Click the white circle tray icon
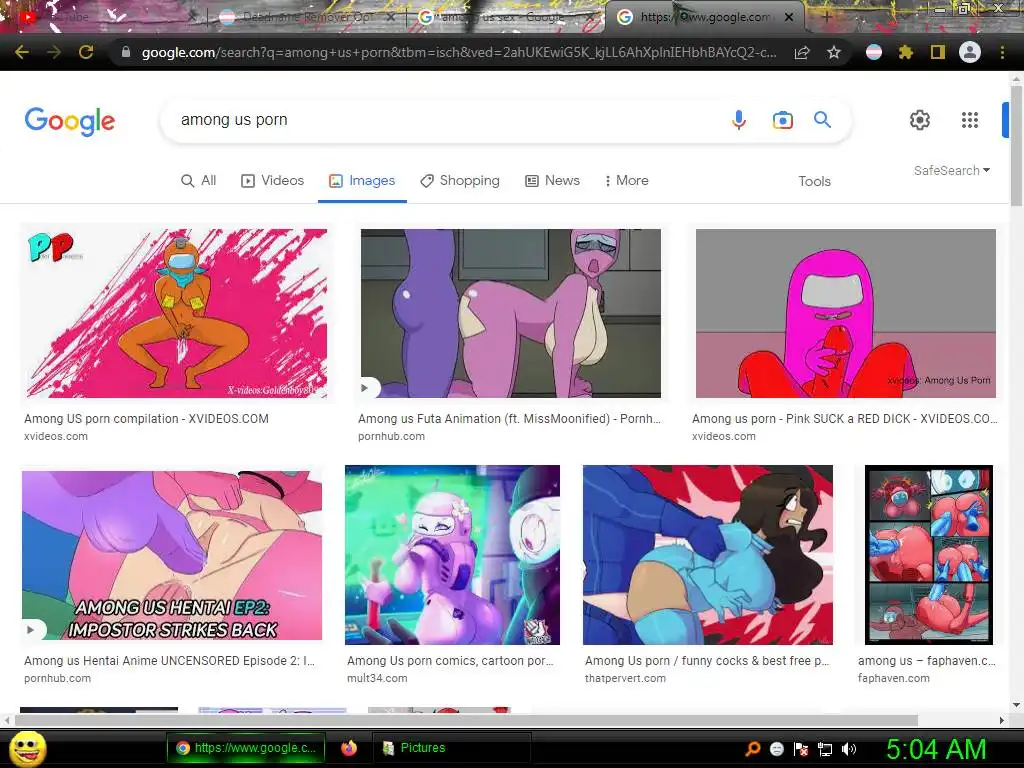Image resolution: width=1024 pixels, height=768 pixels. click(x=776, y=749)
